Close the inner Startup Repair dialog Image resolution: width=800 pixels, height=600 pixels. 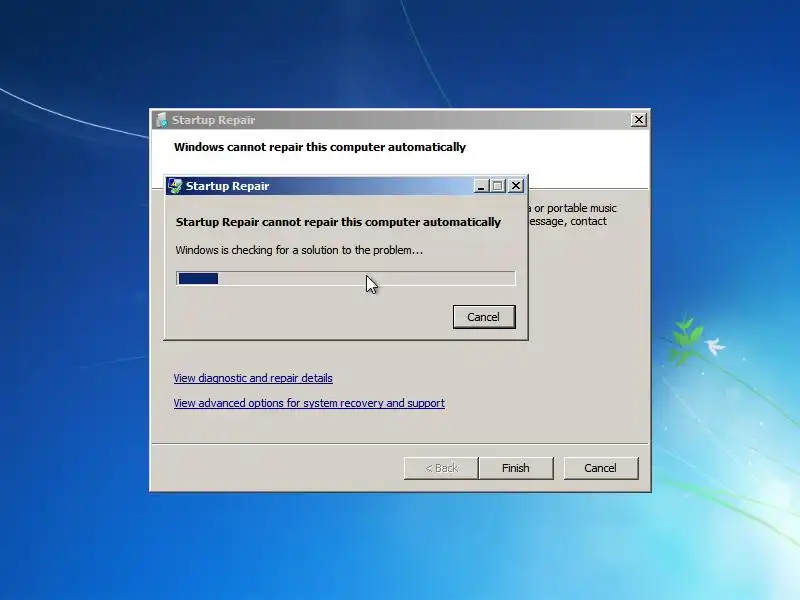point(516,186)
